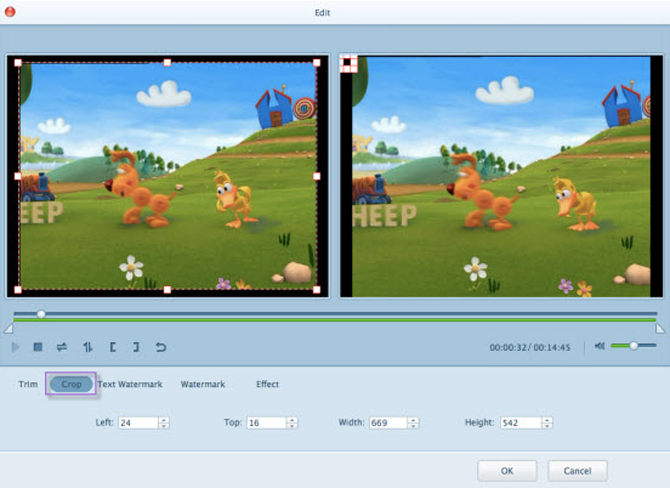The height and width of the screenshot is (489, 670).
Task: Click the stop playback square icon
Action: [38, 347]
